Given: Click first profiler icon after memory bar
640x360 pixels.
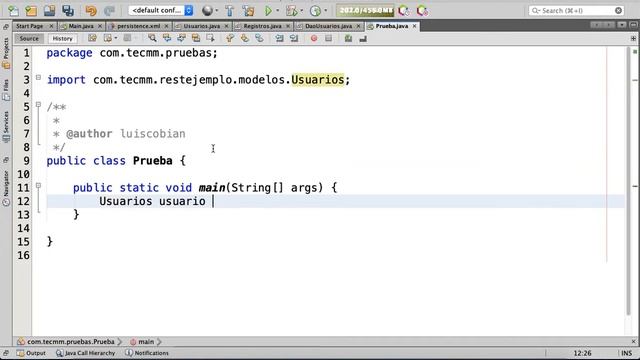Looking at the screenshot, I should (404, 11).
